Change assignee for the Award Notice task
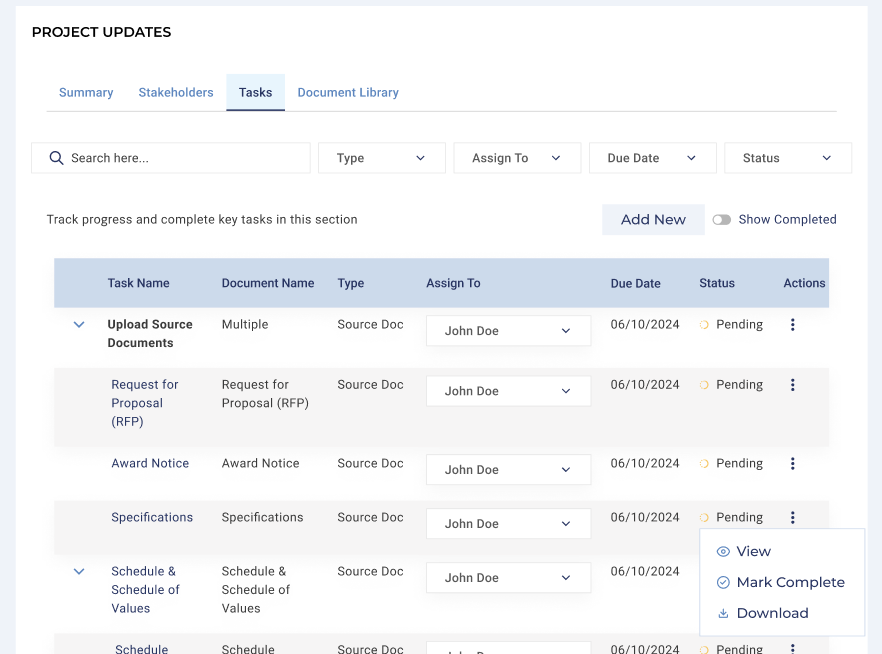Screen dimensions: 882x654 tap(508, 470)
